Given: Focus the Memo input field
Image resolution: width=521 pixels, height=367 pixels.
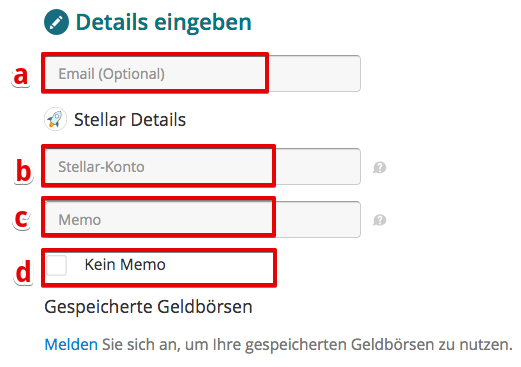Looking at the screenshot, I should click(203, 219).
